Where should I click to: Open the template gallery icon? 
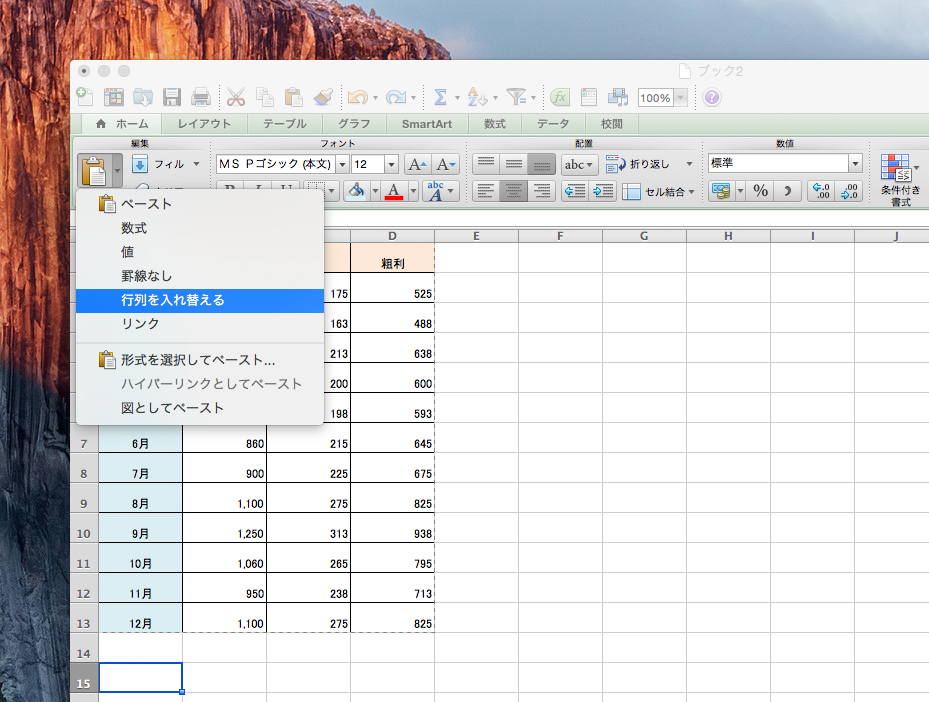114,97
